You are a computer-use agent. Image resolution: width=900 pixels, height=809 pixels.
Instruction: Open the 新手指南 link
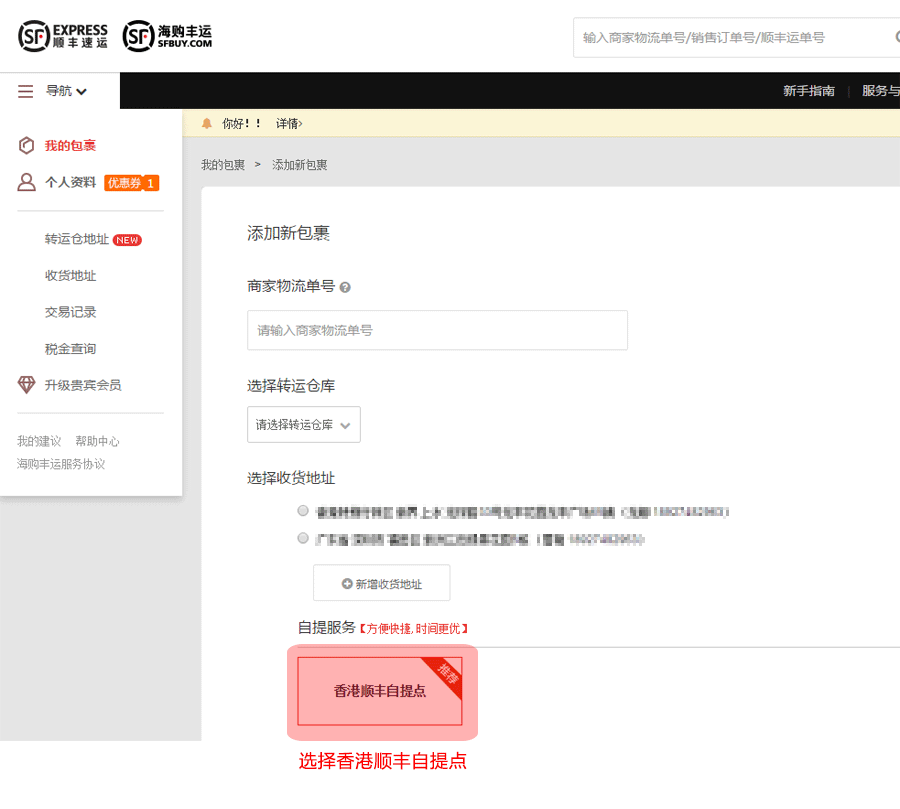[808, 91]
